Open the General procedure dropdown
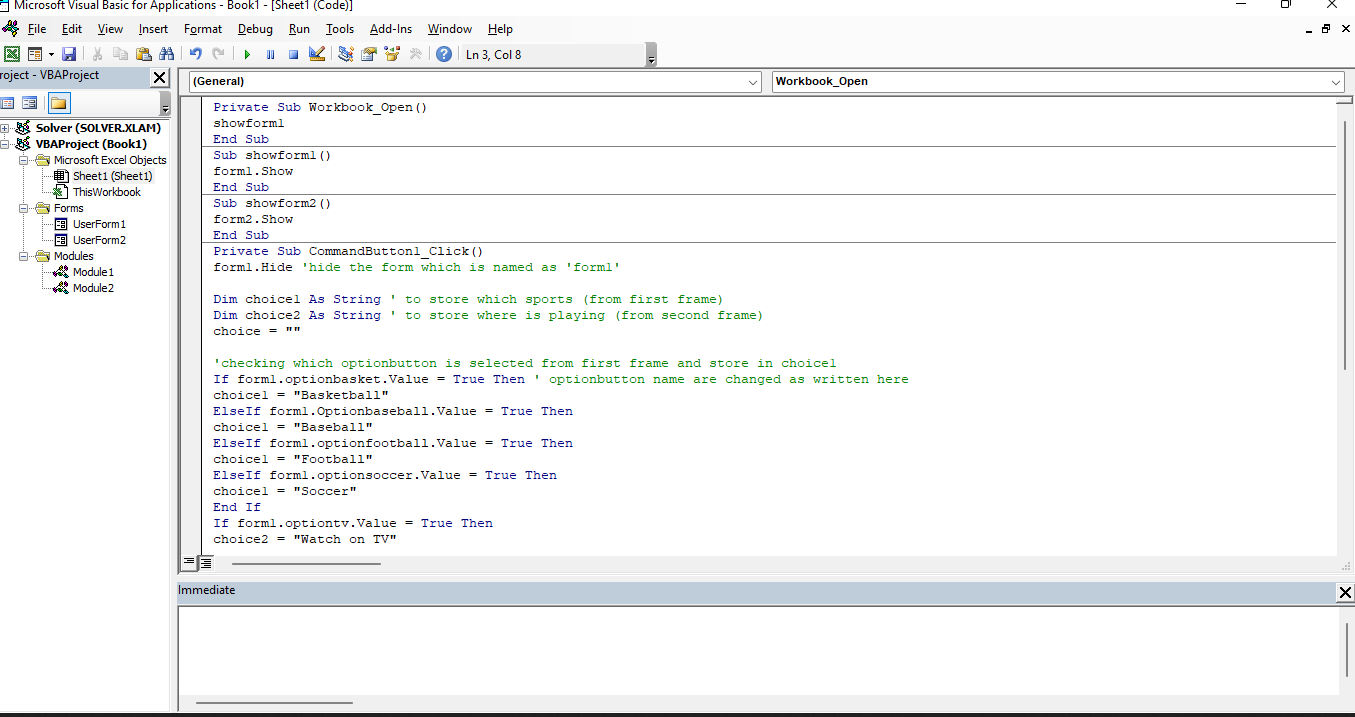Image resolution: width=1355 pixels, height=717 pixels. point(755,81)
